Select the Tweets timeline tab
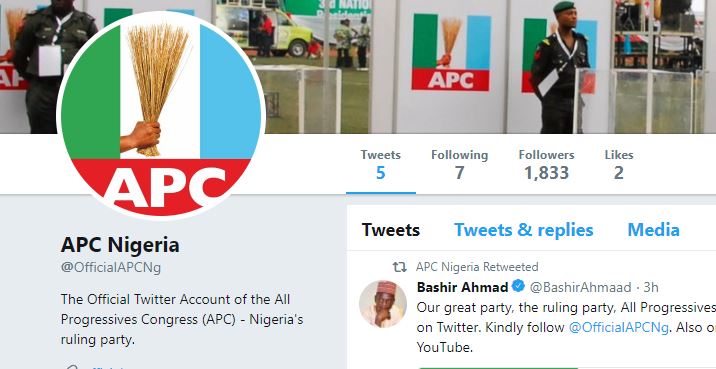This screenshot has height=369, width=716. click(390, 230)
